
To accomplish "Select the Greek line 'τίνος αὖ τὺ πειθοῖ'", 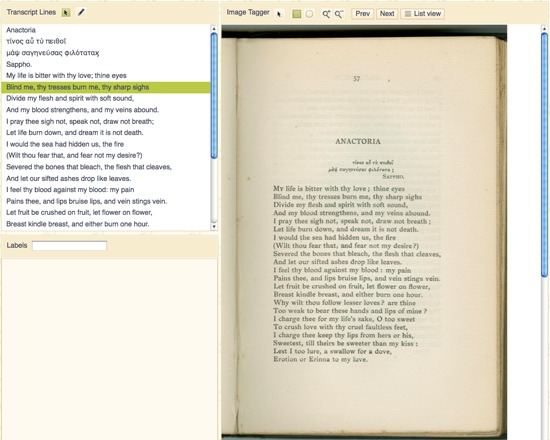I will [106, 41].
